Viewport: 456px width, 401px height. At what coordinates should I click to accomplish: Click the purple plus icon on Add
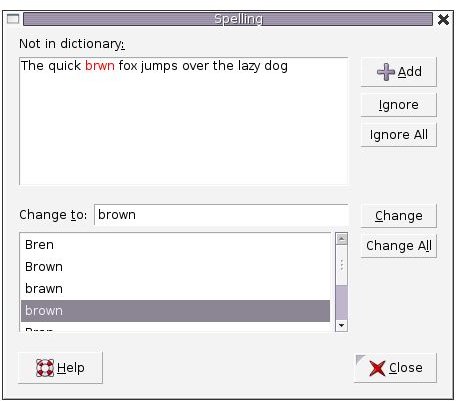tap(386, 72)
